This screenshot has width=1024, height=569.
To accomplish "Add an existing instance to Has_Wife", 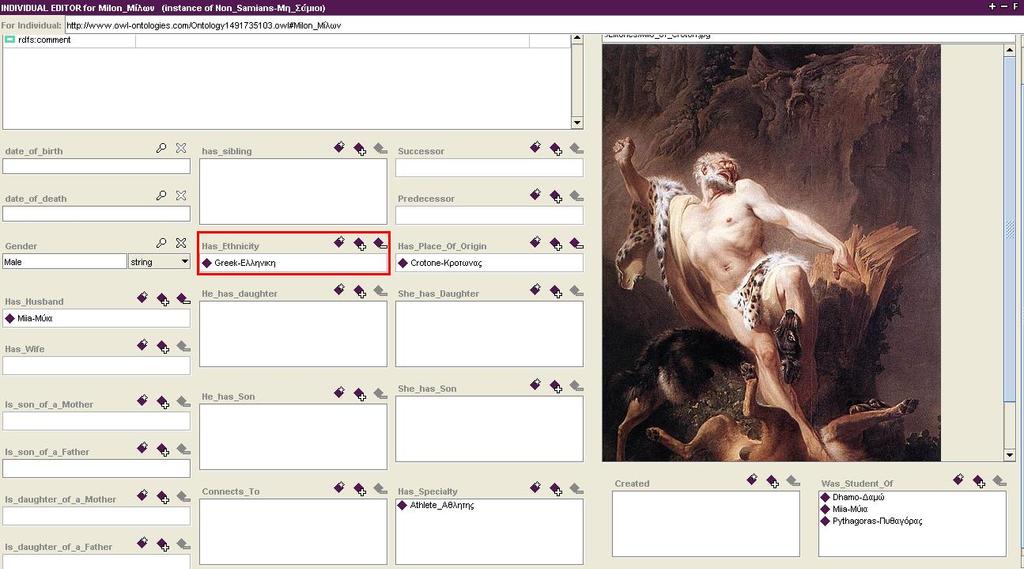I will 163,347.
